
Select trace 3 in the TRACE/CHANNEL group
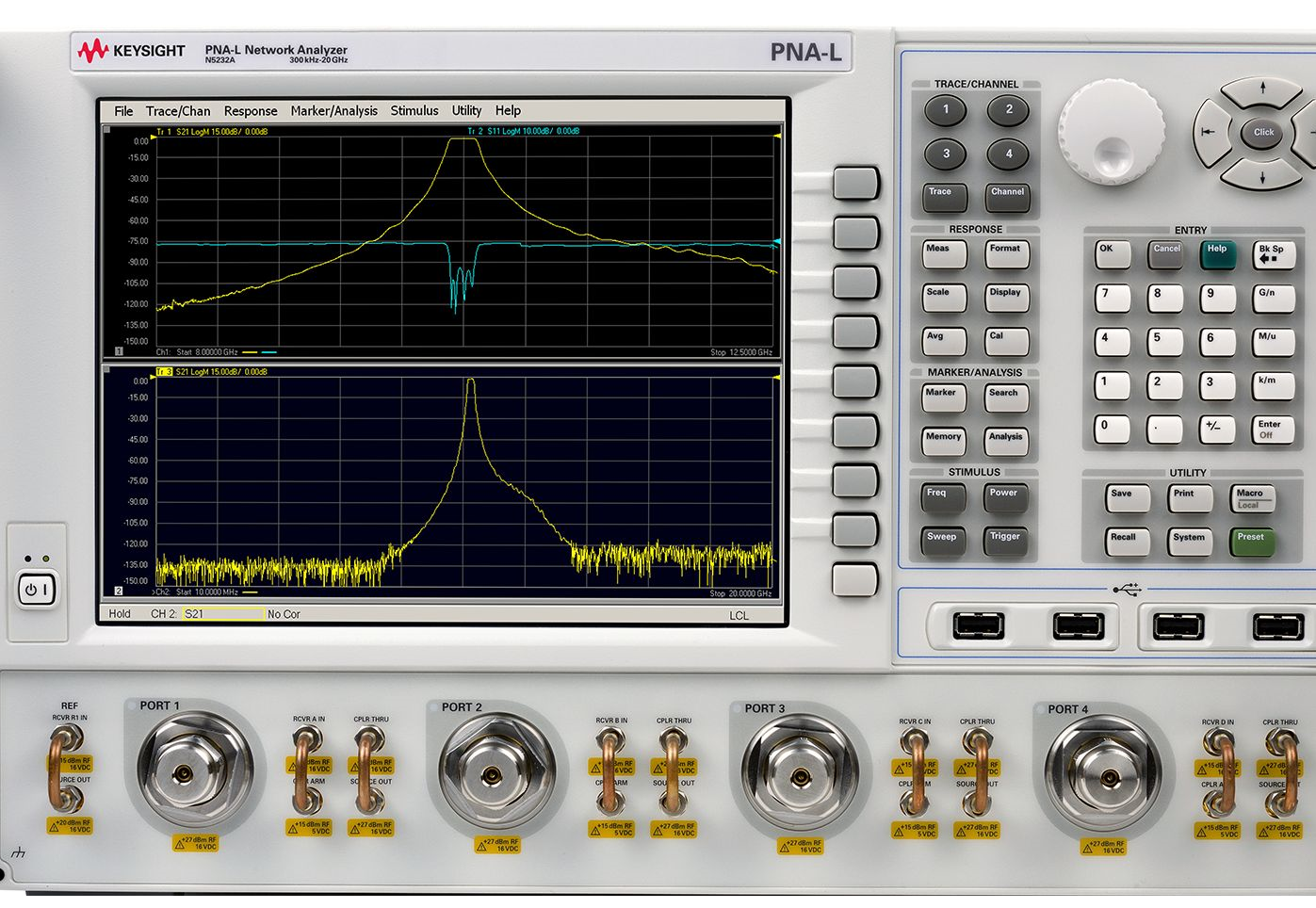pos(946,154)
